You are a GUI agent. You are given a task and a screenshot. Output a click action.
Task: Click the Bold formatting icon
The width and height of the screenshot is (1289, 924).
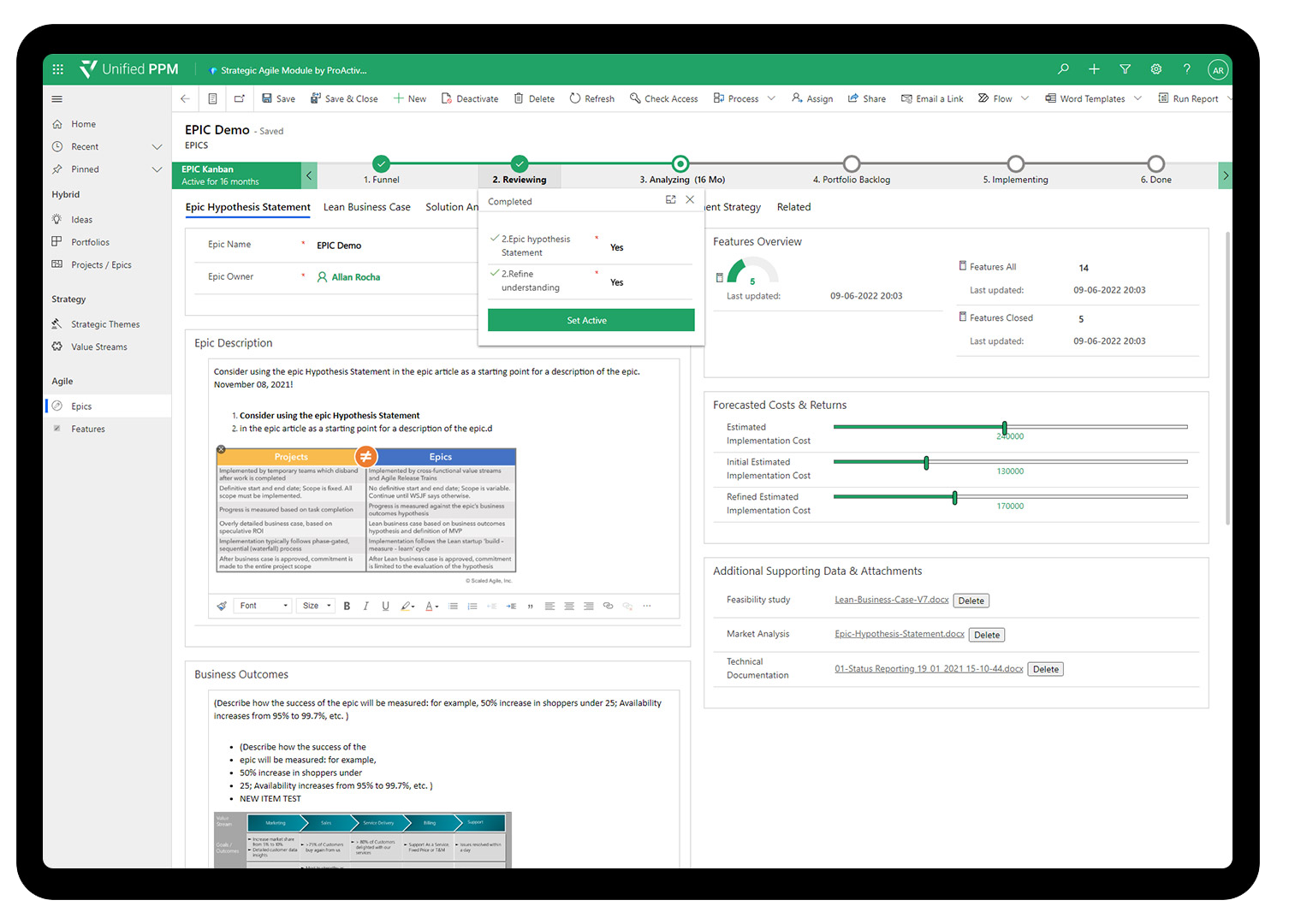(x=347, y=606)
